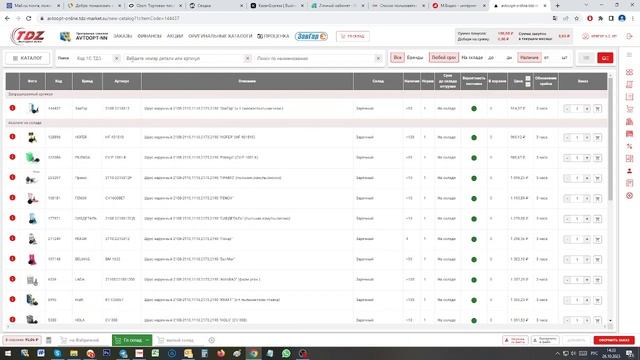Click the AVTOOPT-NN partner program logo
Image resolution: width=640 pixels, height=360 pixels.
84,36
